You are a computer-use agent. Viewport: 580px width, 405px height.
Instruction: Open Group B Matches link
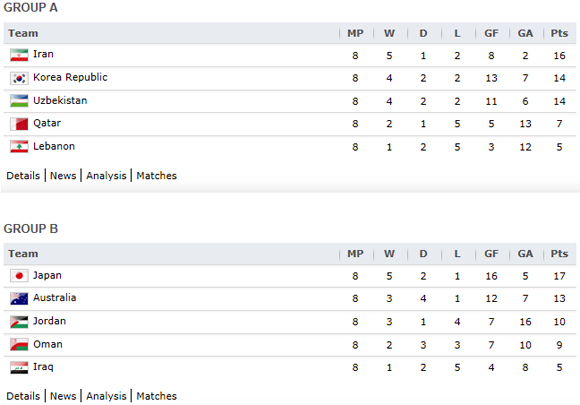[156, 396]
